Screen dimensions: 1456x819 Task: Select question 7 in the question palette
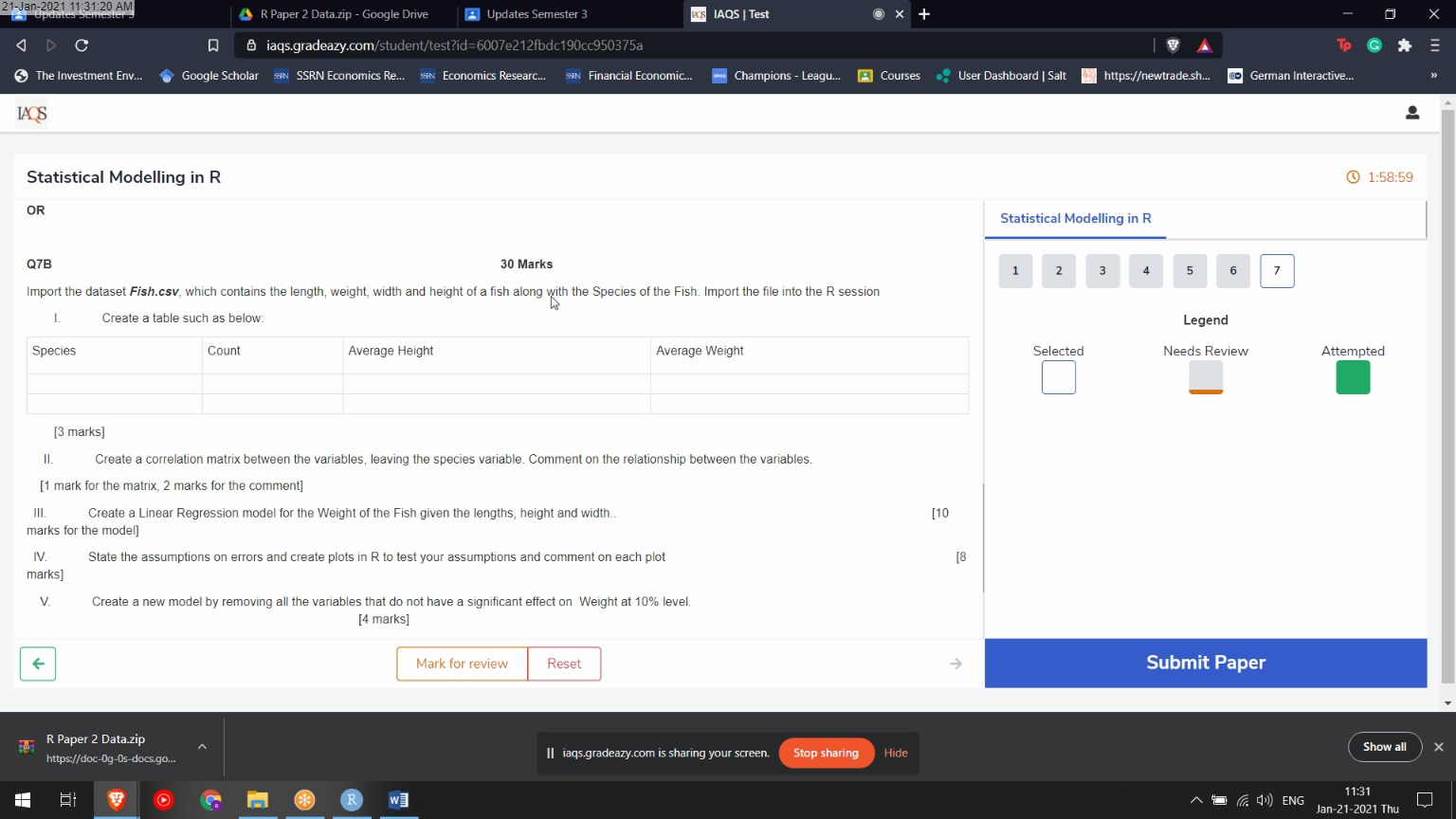1277,271
